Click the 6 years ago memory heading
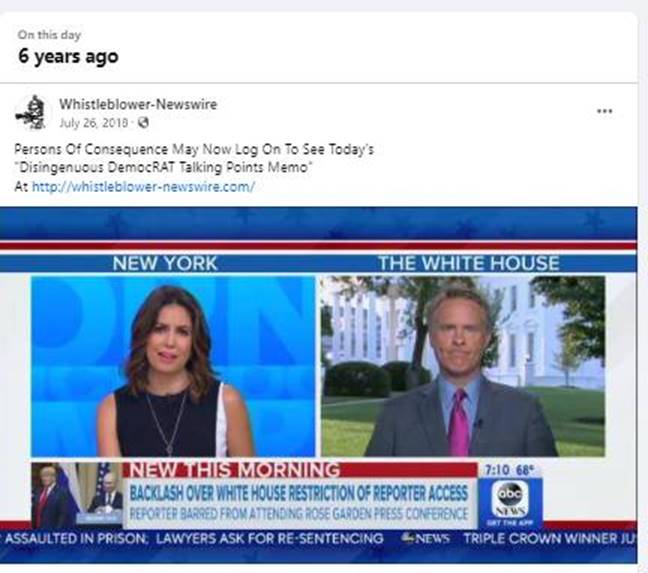This screenshot has height=573, width=648. [x=68, y=56]
